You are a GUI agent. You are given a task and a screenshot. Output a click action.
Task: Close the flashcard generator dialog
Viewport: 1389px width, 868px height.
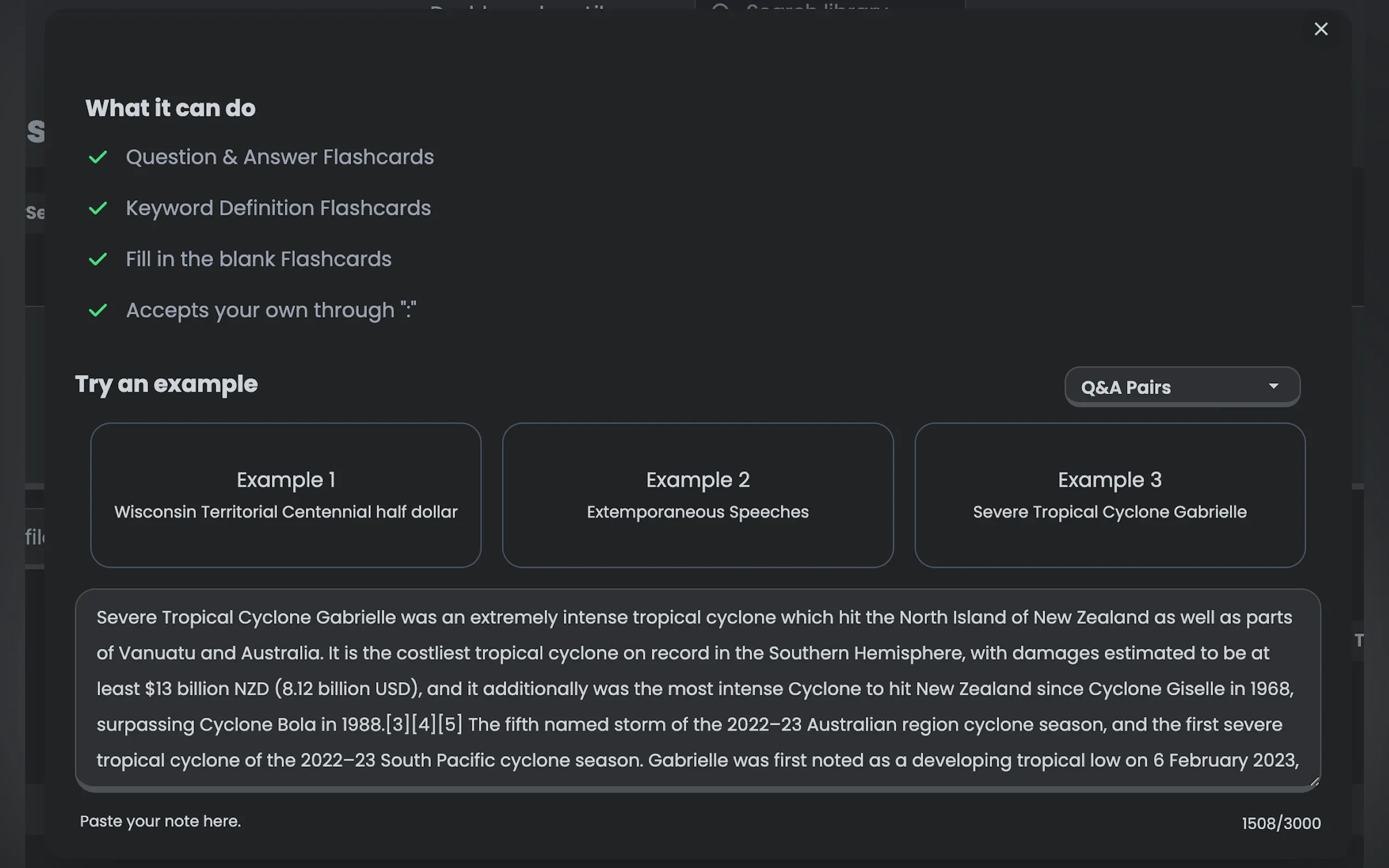pos(1321,29)
